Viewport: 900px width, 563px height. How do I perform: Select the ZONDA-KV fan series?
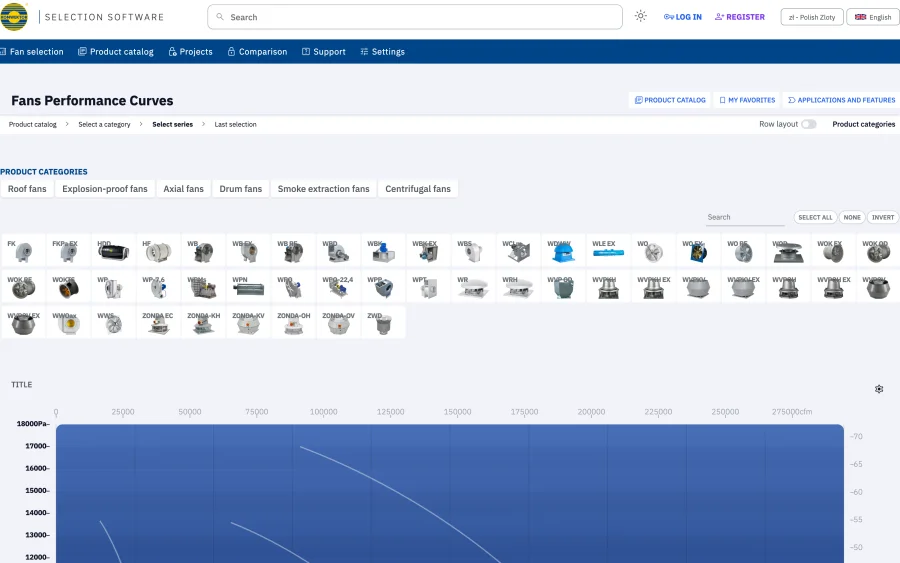click(249, 323)
